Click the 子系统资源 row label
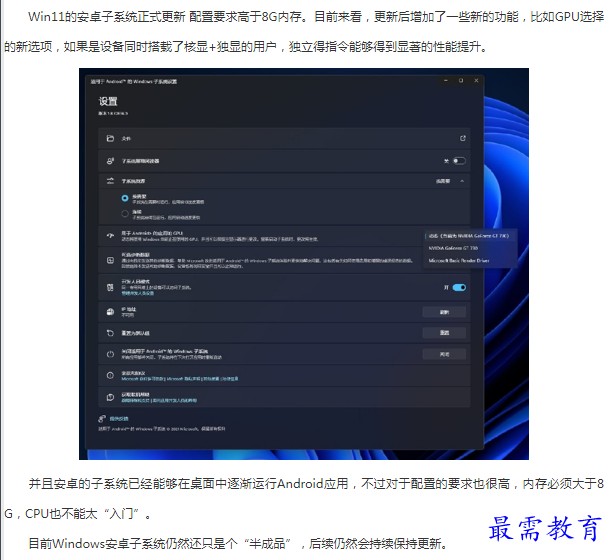This screenshot has height=560, width=610. point(133,181)
